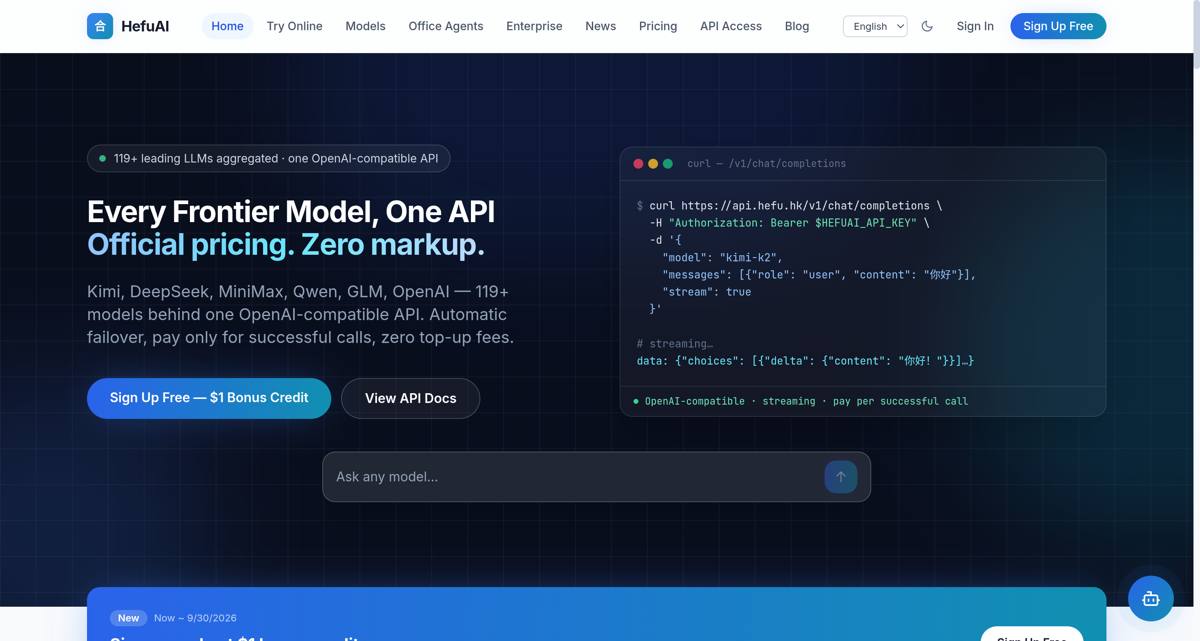The height and width of the screenshot is (641, 1200).
Task: Click the "model": "kimi-k2" line
Action: click(722, 258)
